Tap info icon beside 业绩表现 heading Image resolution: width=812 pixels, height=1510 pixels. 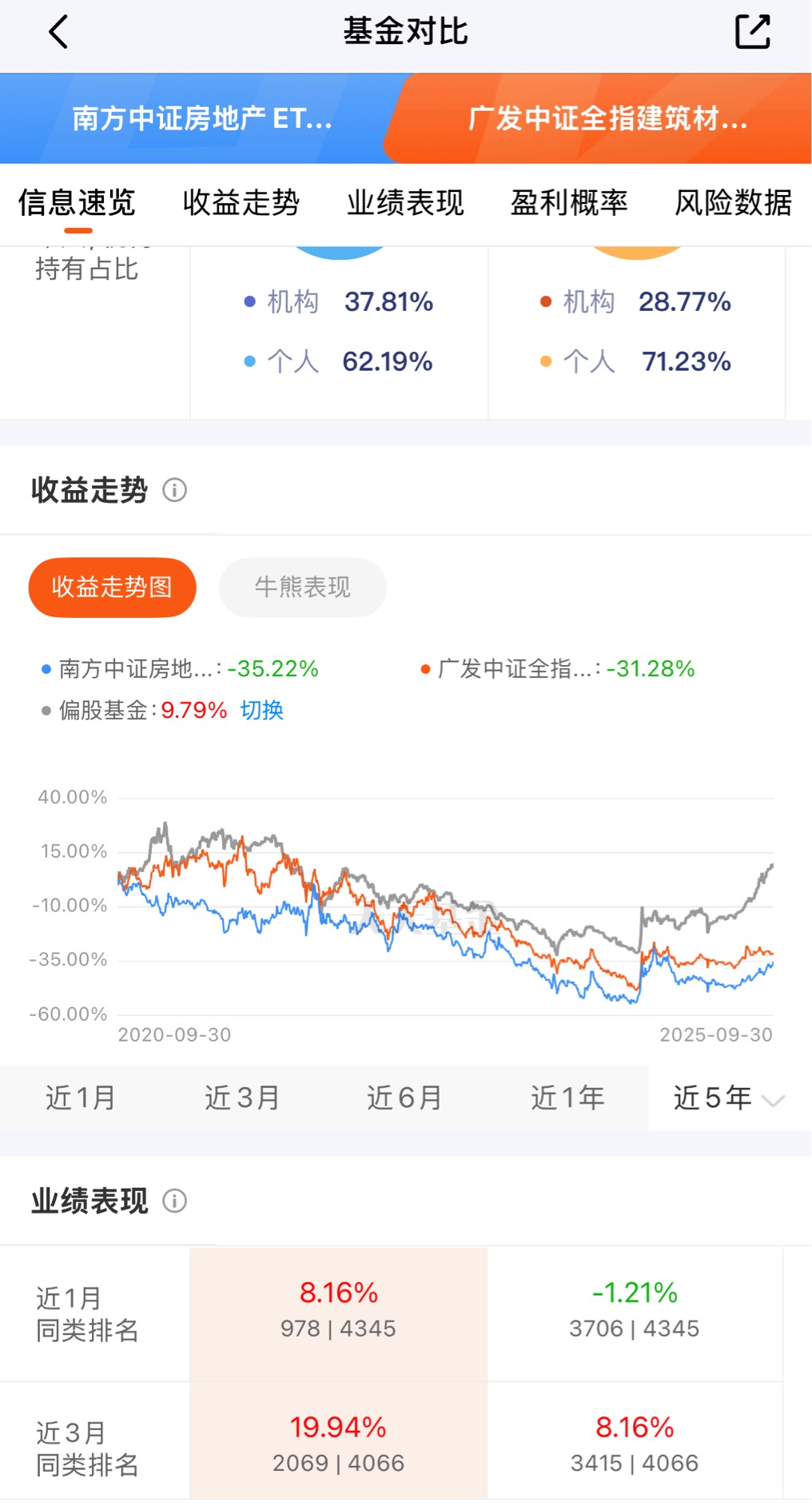174,1201
